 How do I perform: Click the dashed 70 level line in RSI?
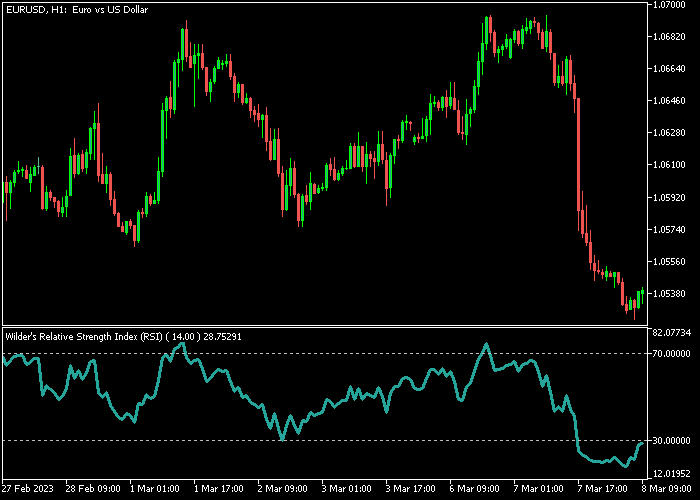click(325, 354)
